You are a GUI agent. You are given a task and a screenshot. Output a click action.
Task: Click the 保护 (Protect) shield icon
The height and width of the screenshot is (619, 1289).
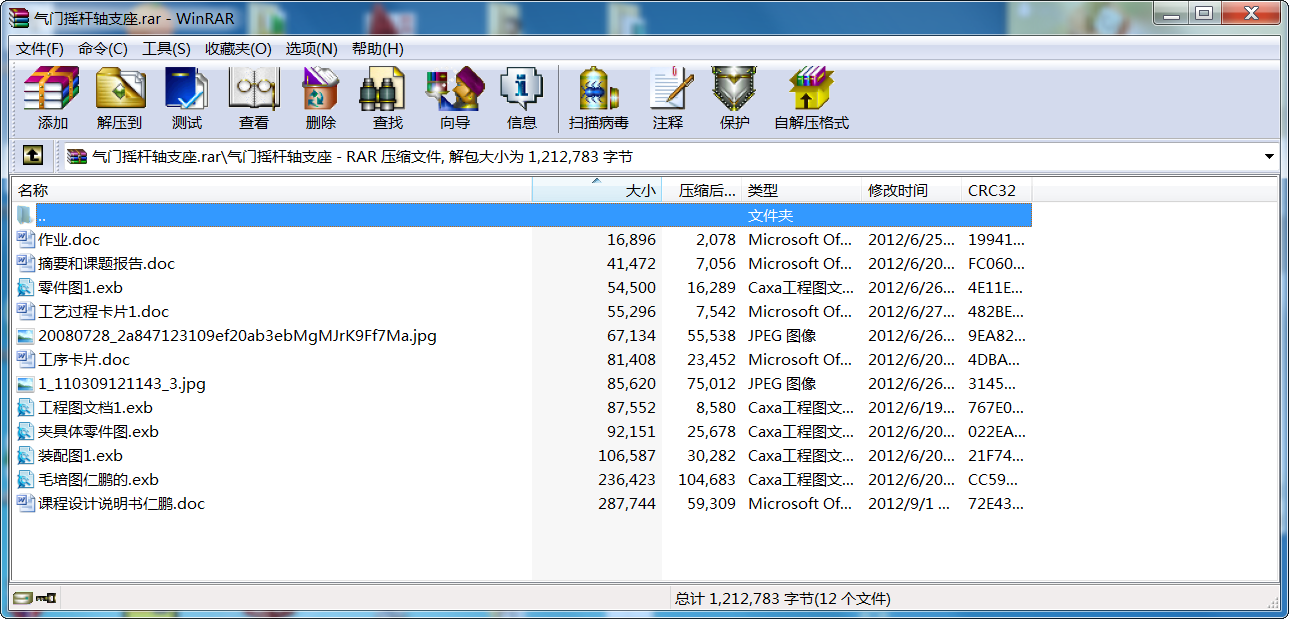735,98
